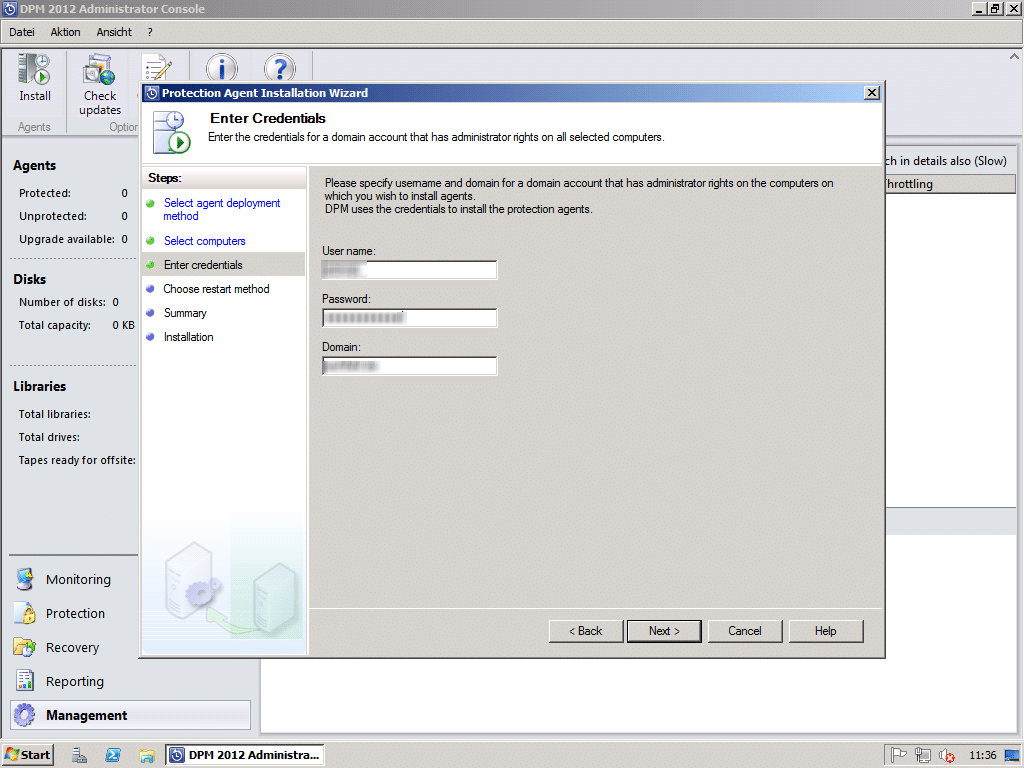
Task: Click the Throttling column header
Action: click(x=950, y=184)
